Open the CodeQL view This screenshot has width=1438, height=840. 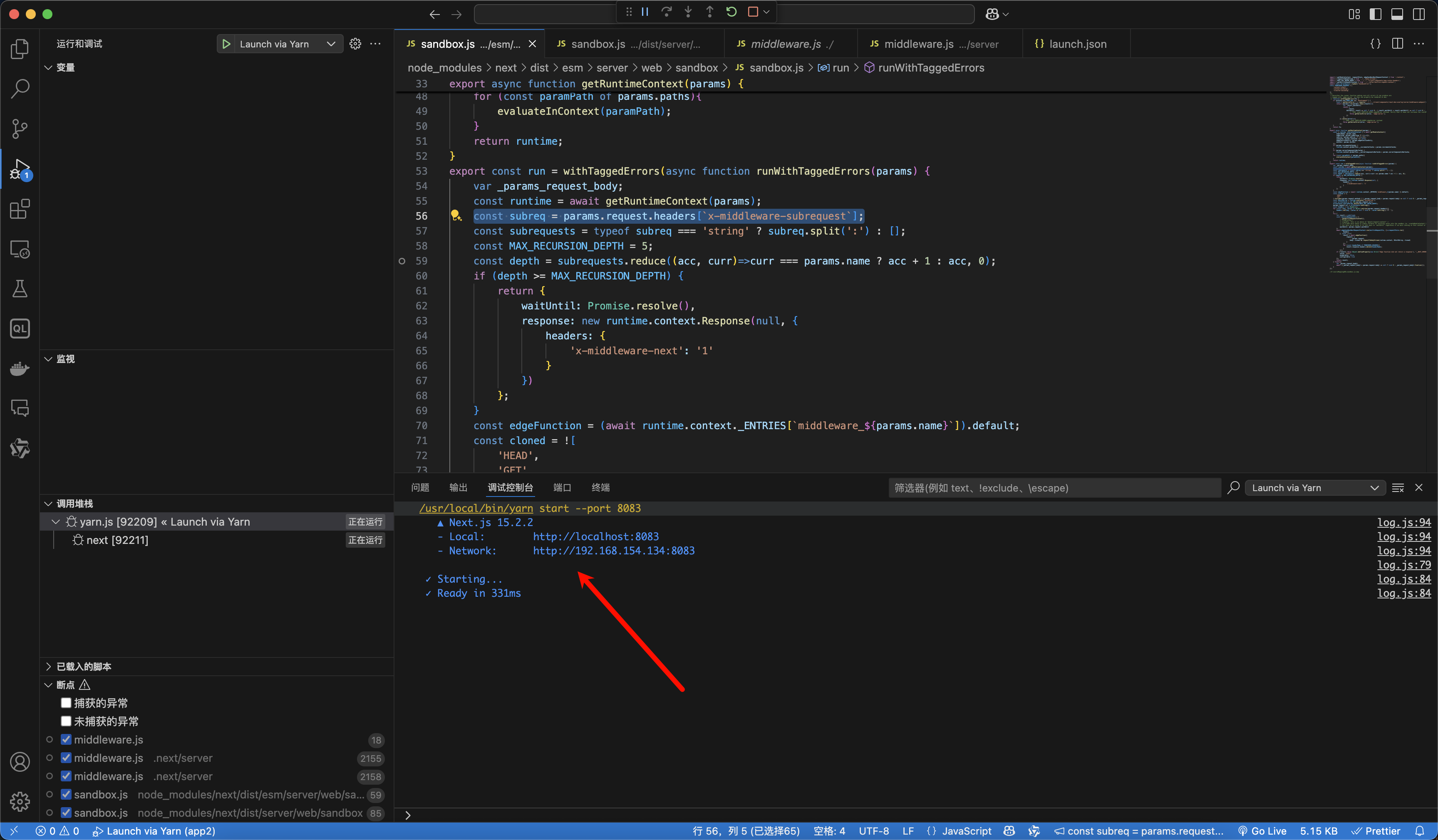20,329
